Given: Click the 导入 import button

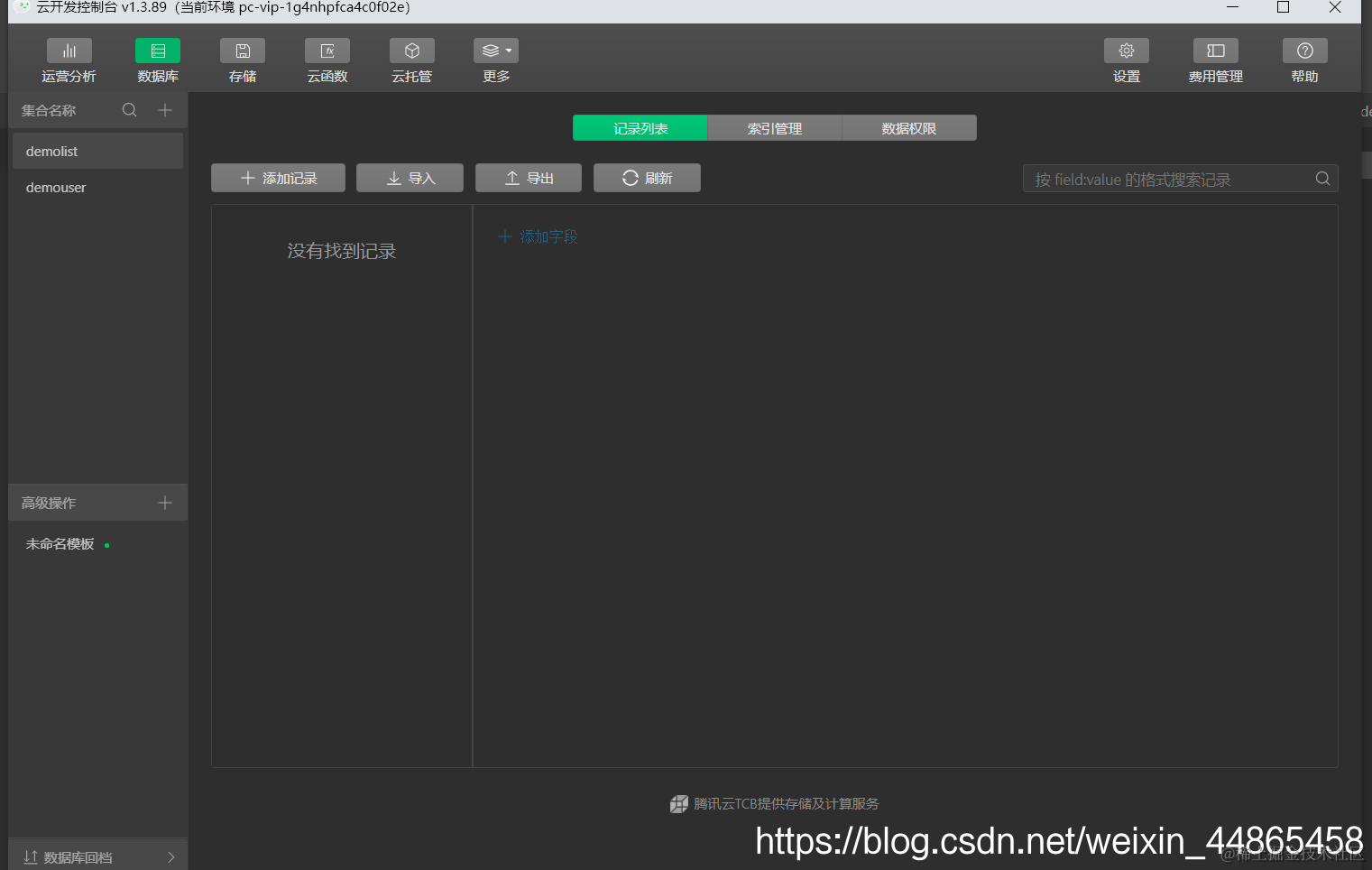Looking at the screenshot, I should 410,178.
